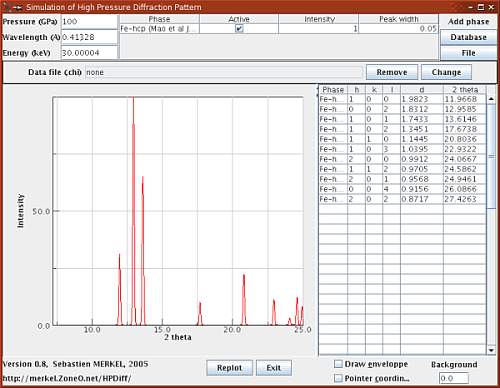Click Replot to redraw the pattern
The width and height of the screenshot is (500, 388).
(229, 368)
